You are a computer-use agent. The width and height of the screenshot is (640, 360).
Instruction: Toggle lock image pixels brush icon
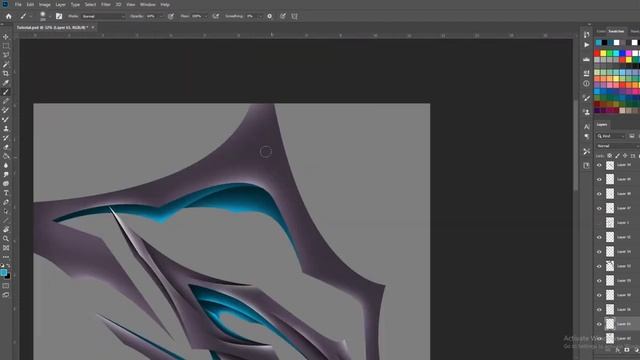[617, 156]
